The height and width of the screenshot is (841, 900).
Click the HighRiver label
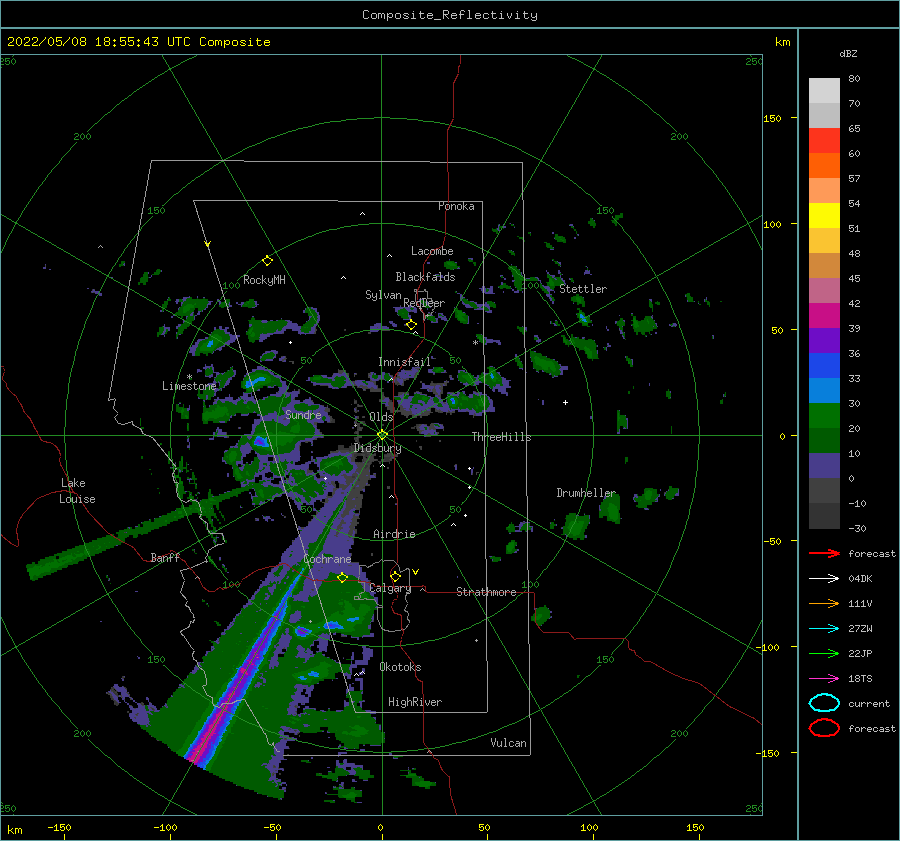(x=415, y=702)
